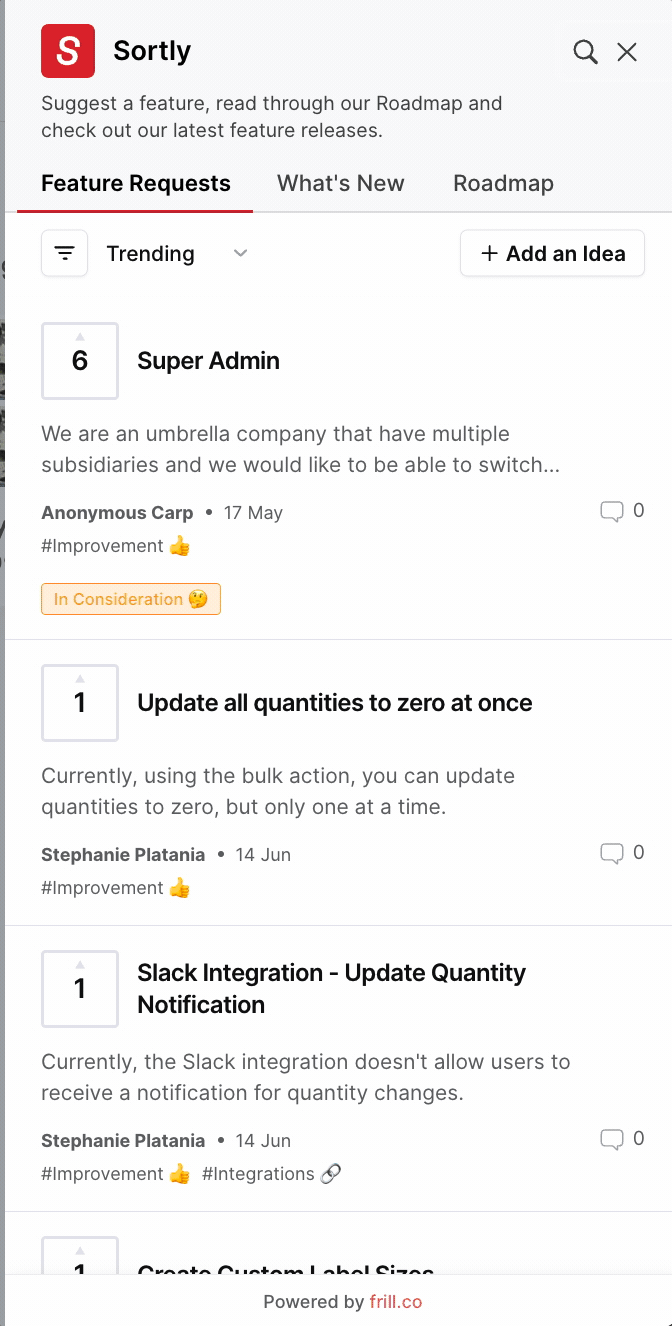Filter by the #Integrations tag
The image size is (672, 1326).
271,1174
